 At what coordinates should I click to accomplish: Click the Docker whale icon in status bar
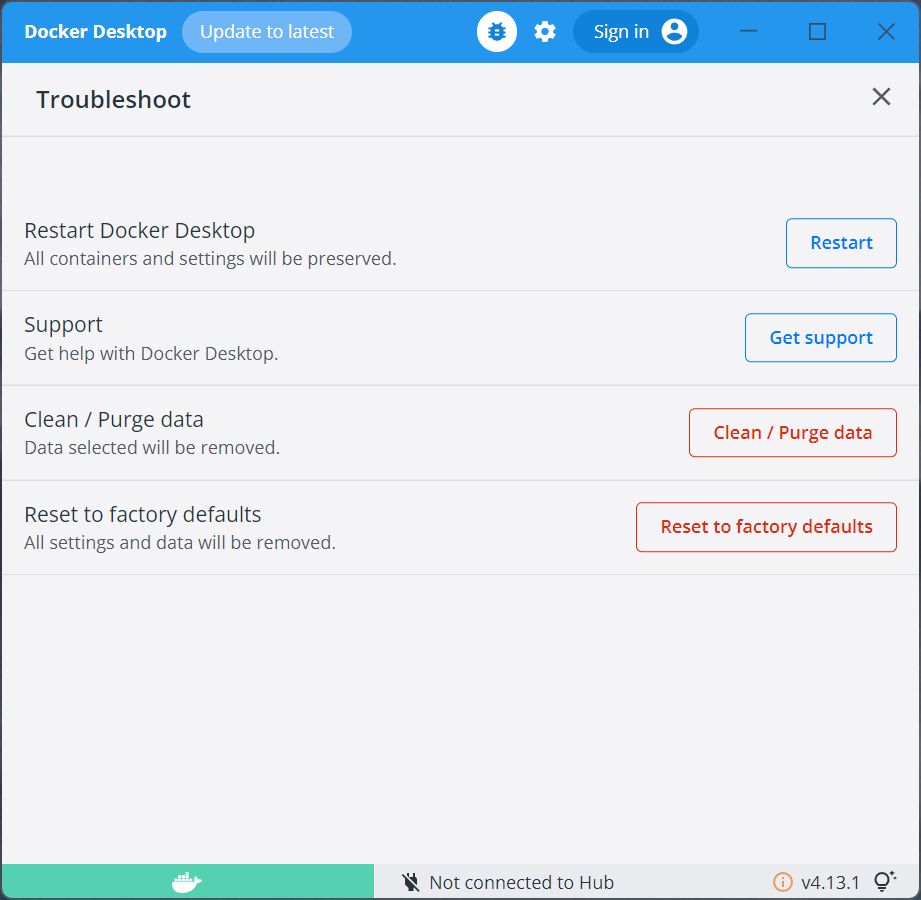(x=187, y=881)
